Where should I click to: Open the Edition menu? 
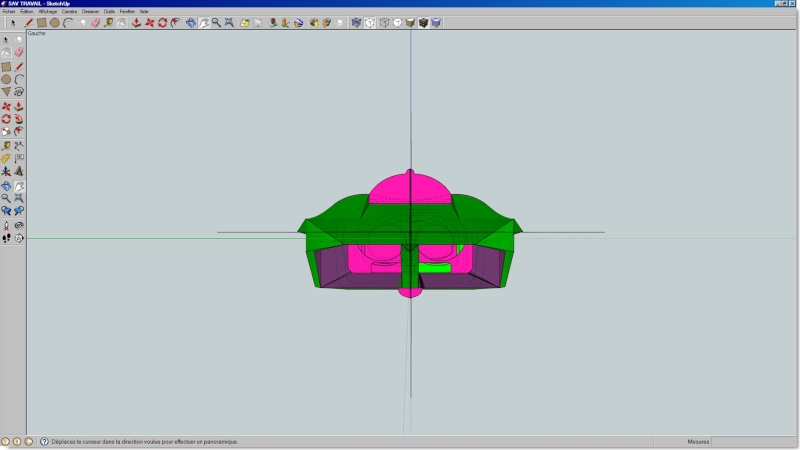click(27, 11)
